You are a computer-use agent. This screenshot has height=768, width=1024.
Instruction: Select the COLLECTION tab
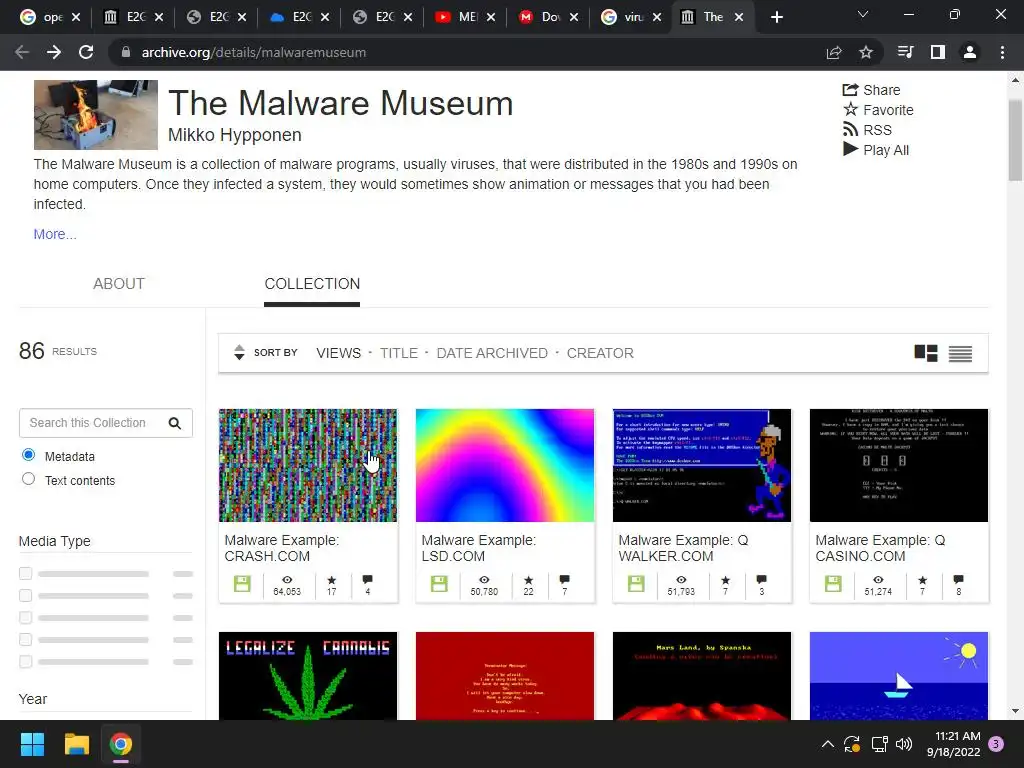[312, 284]
